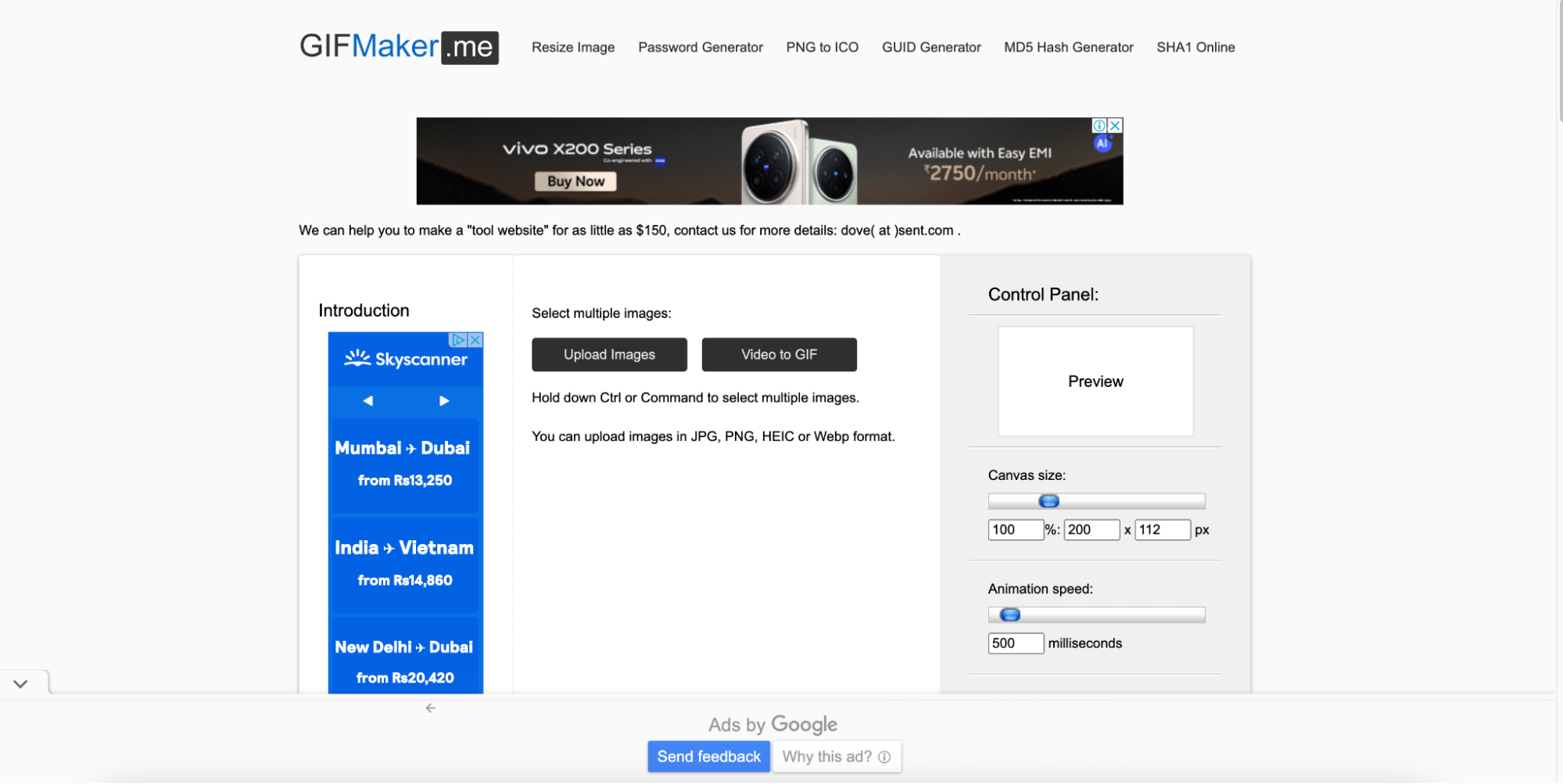Open Password Generator page

click(x=701, y=48)
